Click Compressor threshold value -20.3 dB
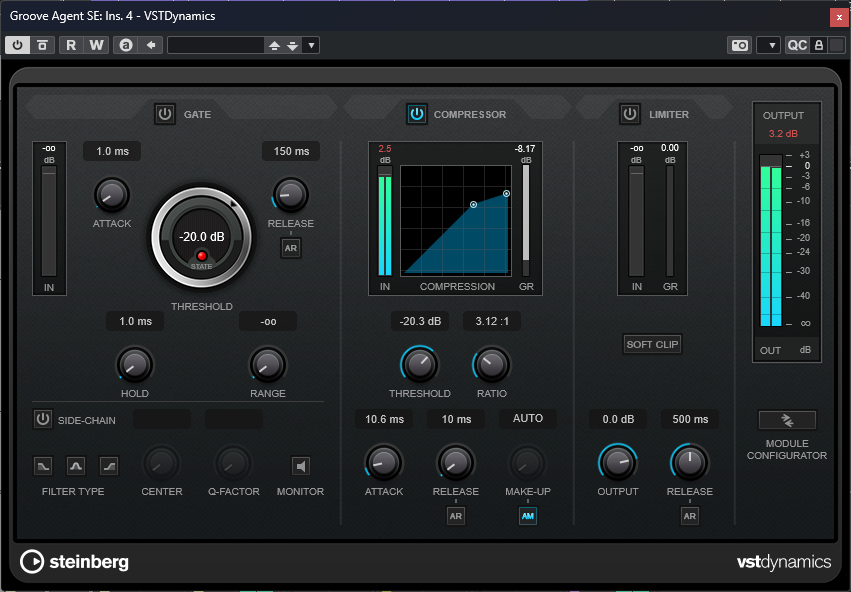This screenshot has height=592, width=851. [x=420, y=321]
